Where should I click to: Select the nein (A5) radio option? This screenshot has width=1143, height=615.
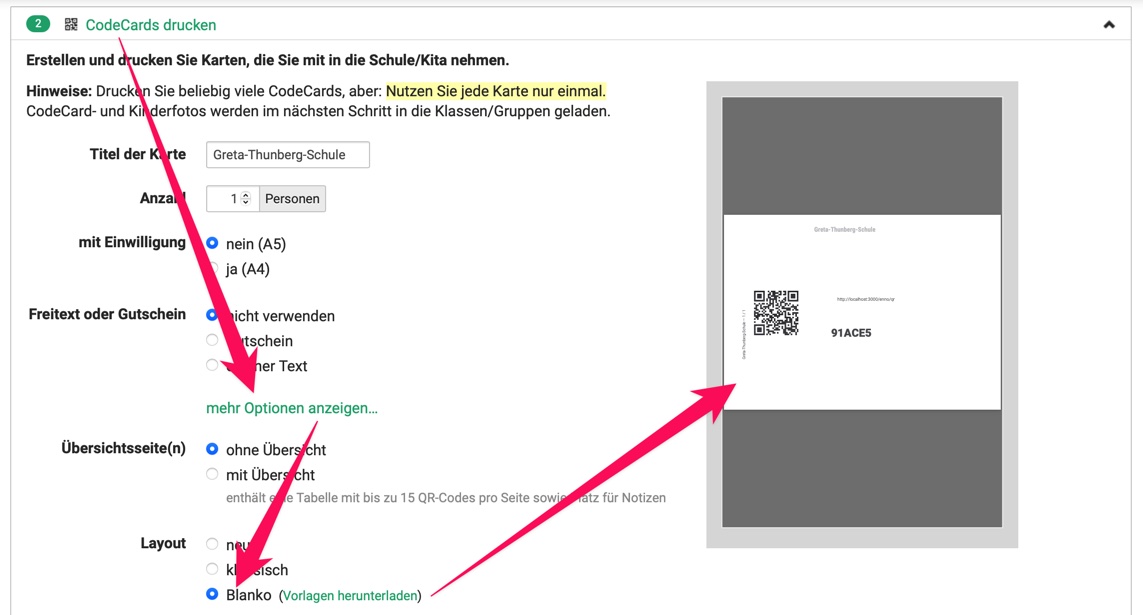tap(212, 243)
